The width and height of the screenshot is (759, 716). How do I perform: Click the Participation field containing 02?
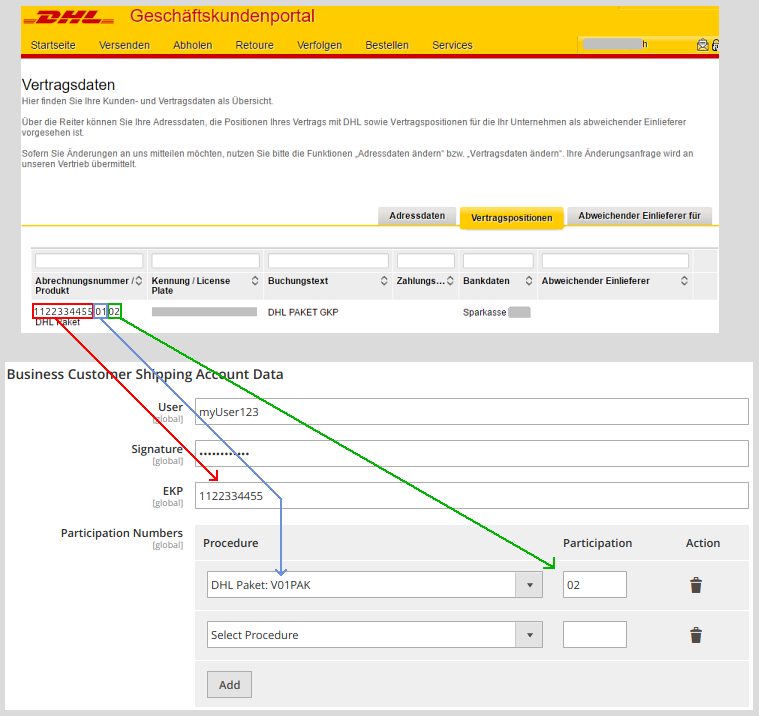(595, 585)
